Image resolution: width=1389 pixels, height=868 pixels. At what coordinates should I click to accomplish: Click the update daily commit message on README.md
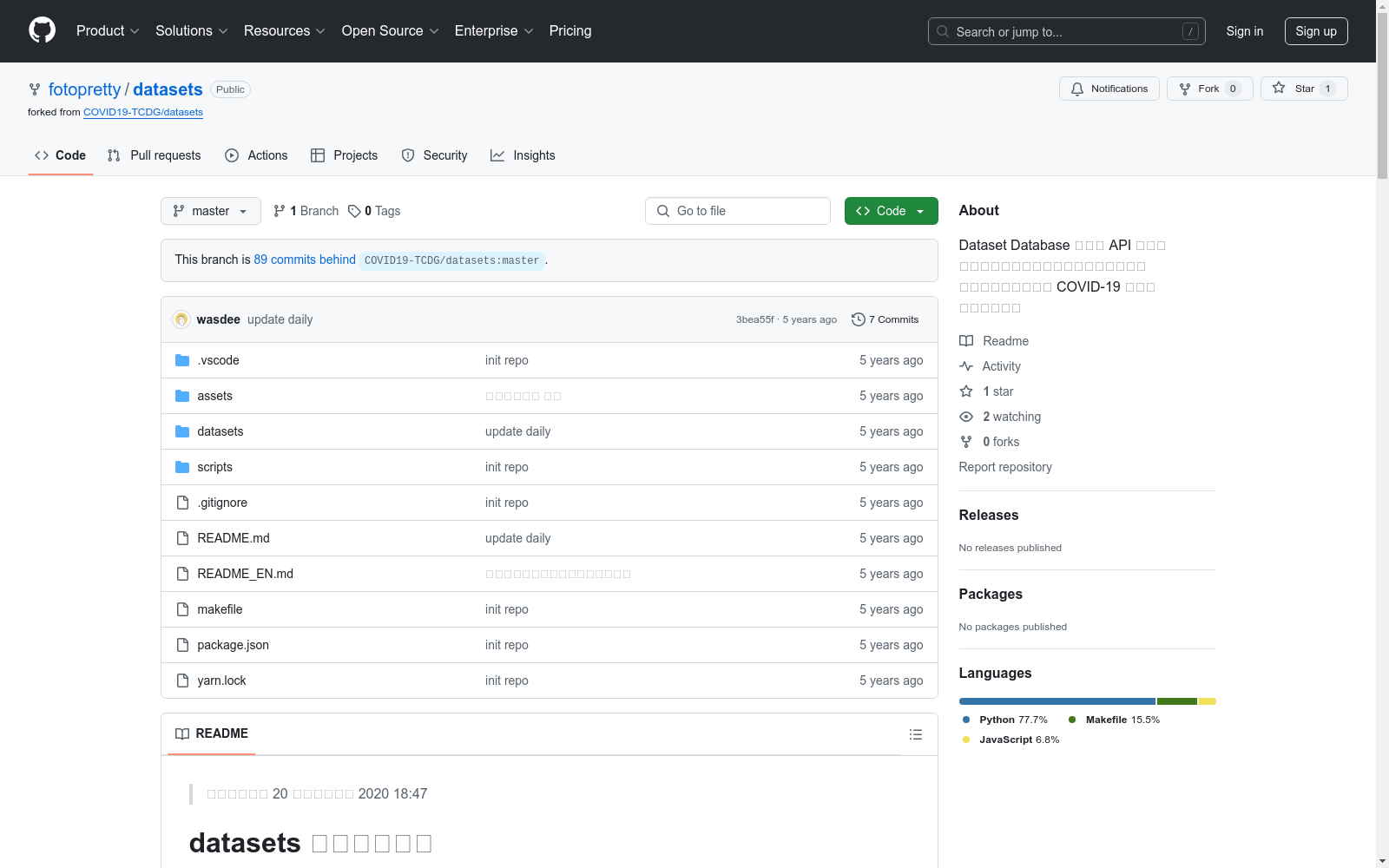click(x=518, y=538)
